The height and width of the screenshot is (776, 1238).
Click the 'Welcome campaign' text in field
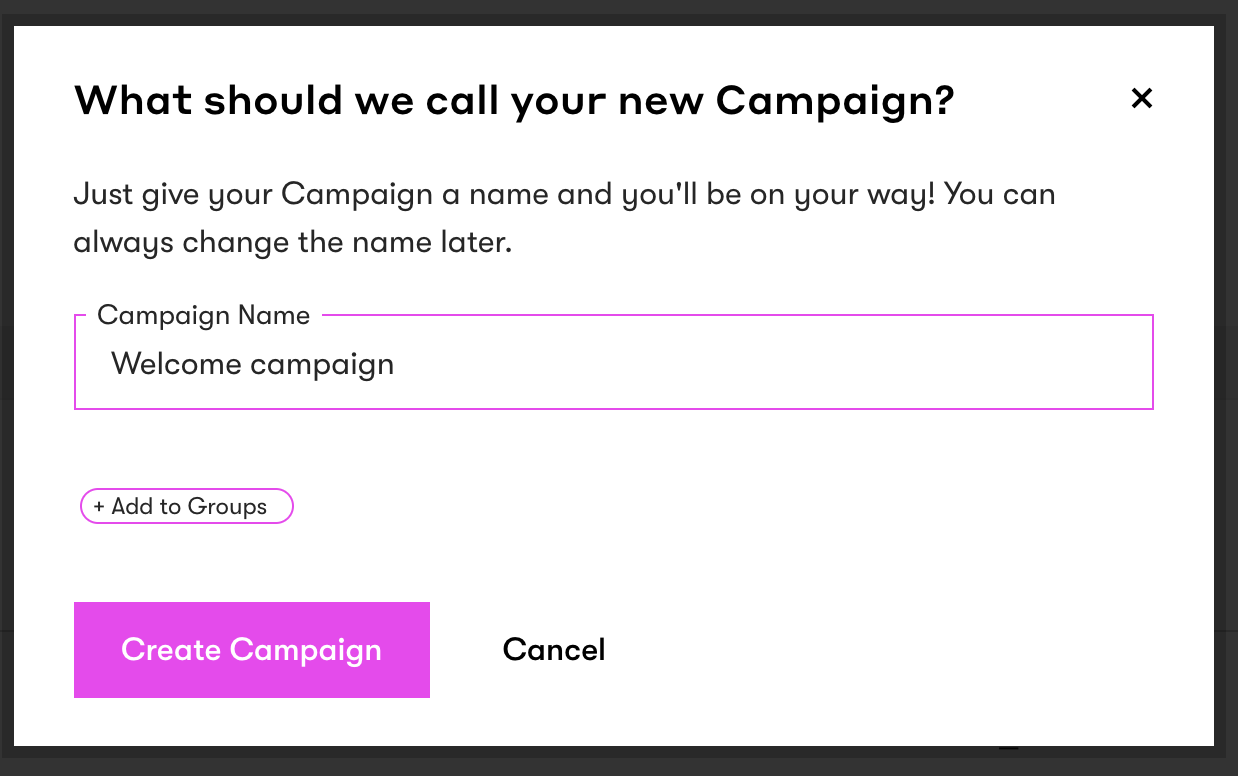tap(252, 364)
